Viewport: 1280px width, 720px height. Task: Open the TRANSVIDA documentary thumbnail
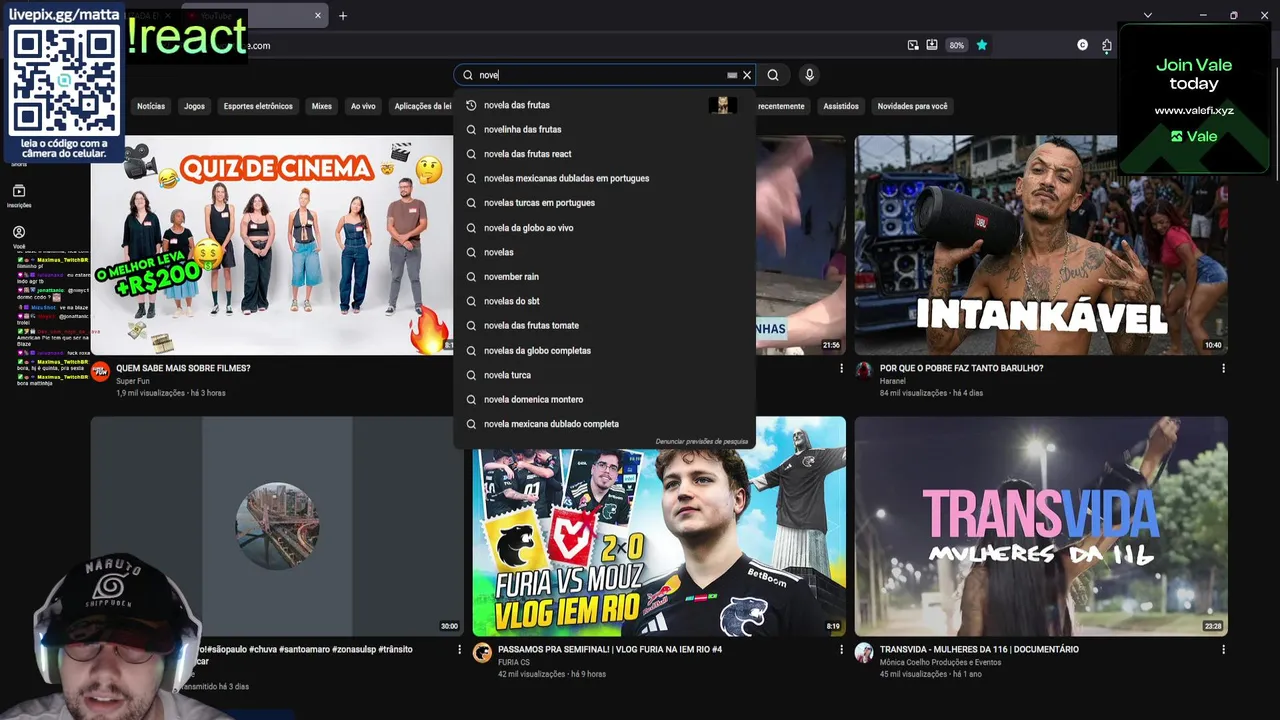tap(1041, 527)
